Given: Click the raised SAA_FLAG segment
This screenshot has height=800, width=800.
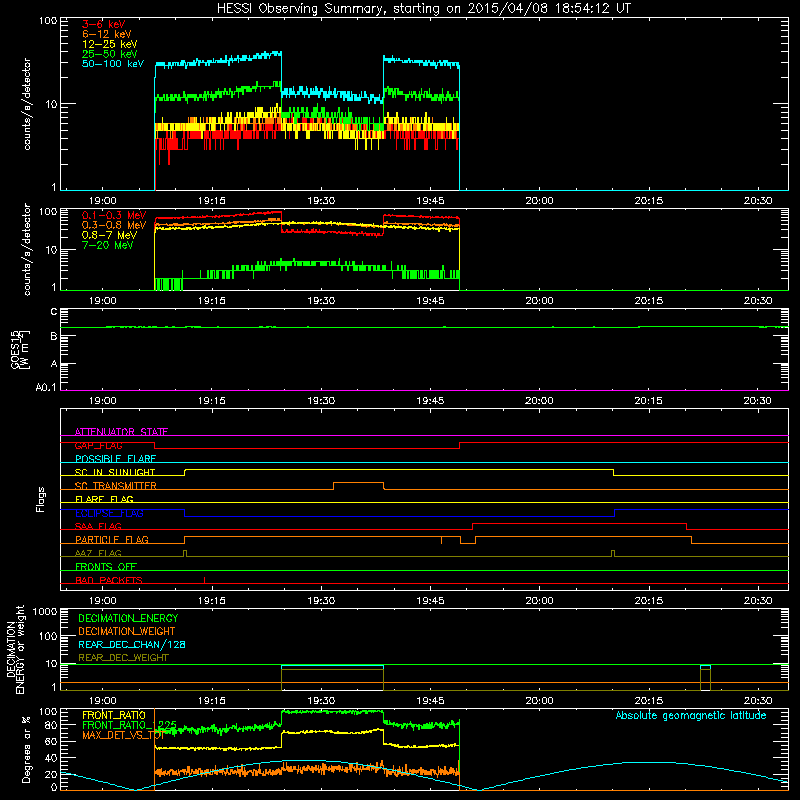Looking at the screenshot, I should (579, 523).
